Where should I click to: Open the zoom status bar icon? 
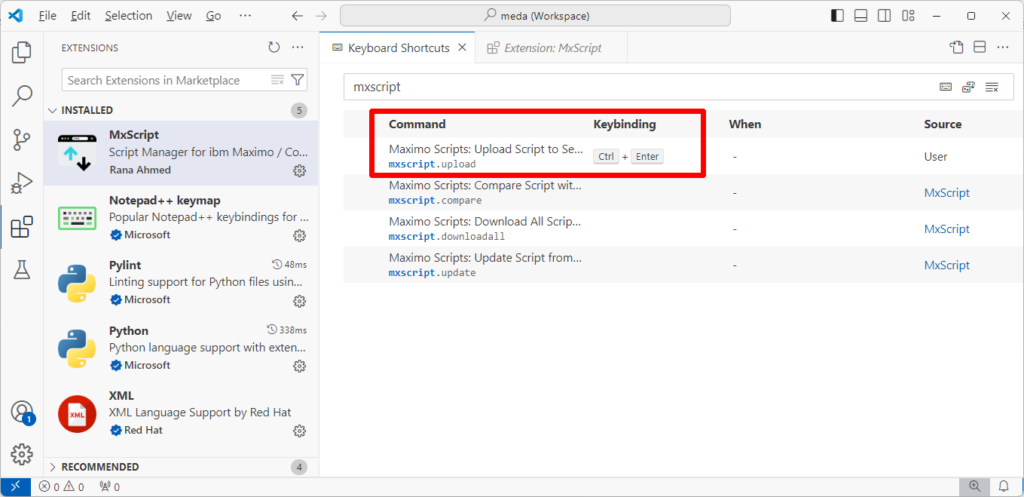(975, 487)
